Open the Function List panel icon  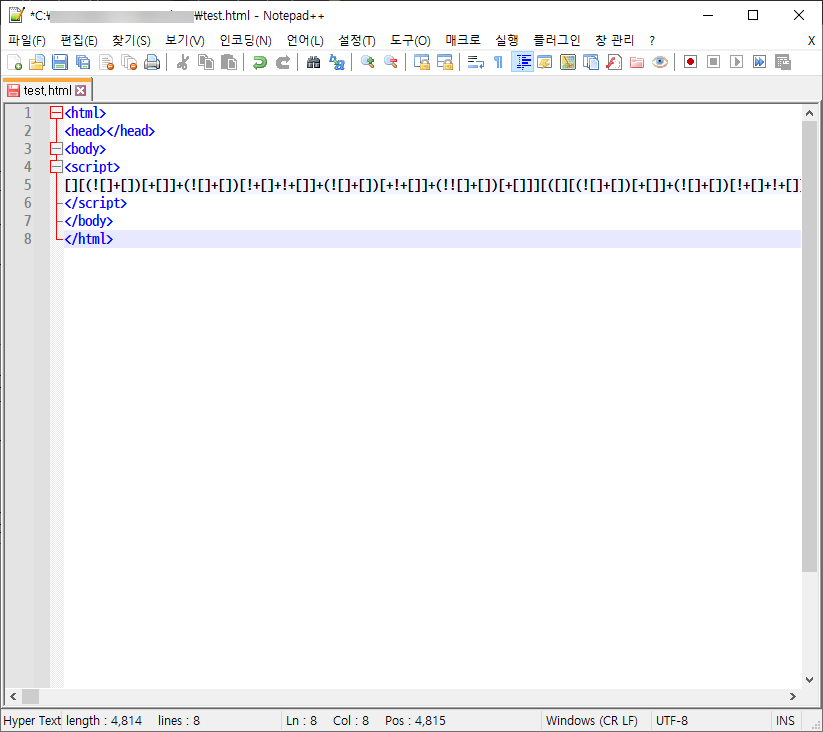614,62
